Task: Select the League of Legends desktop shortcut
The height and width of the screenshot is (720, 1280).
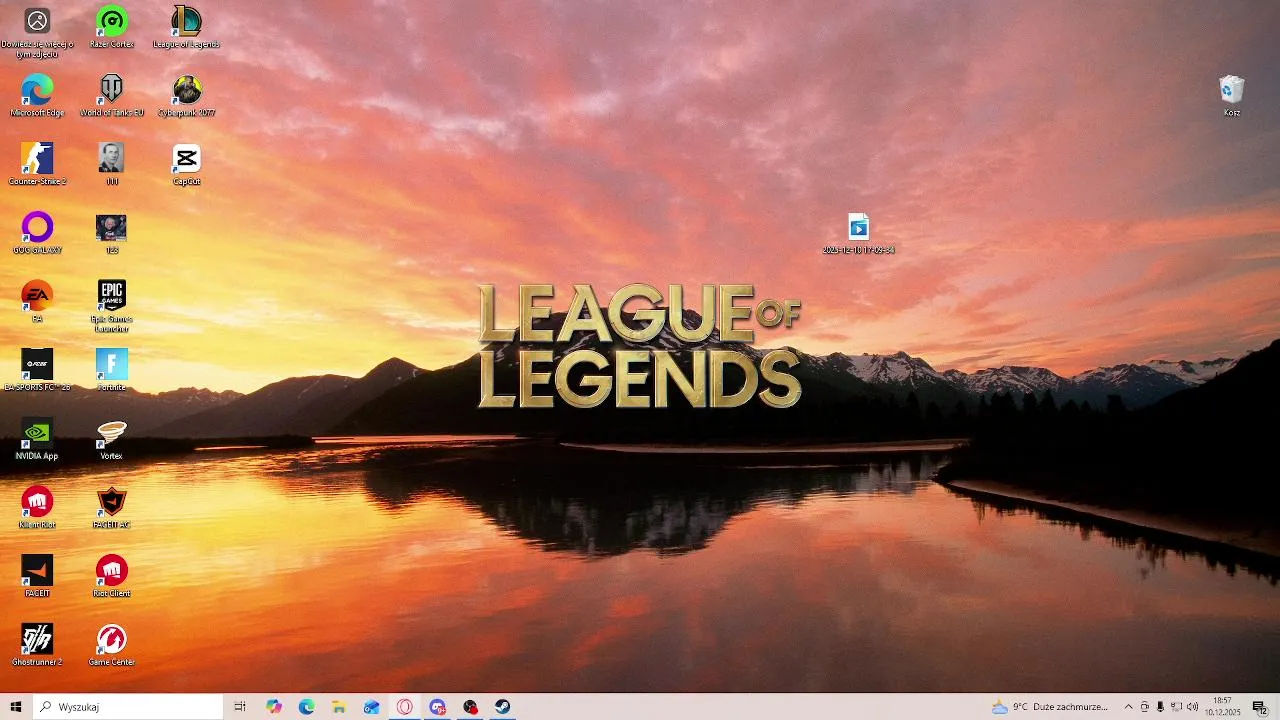Action: (x=186, y=27)
